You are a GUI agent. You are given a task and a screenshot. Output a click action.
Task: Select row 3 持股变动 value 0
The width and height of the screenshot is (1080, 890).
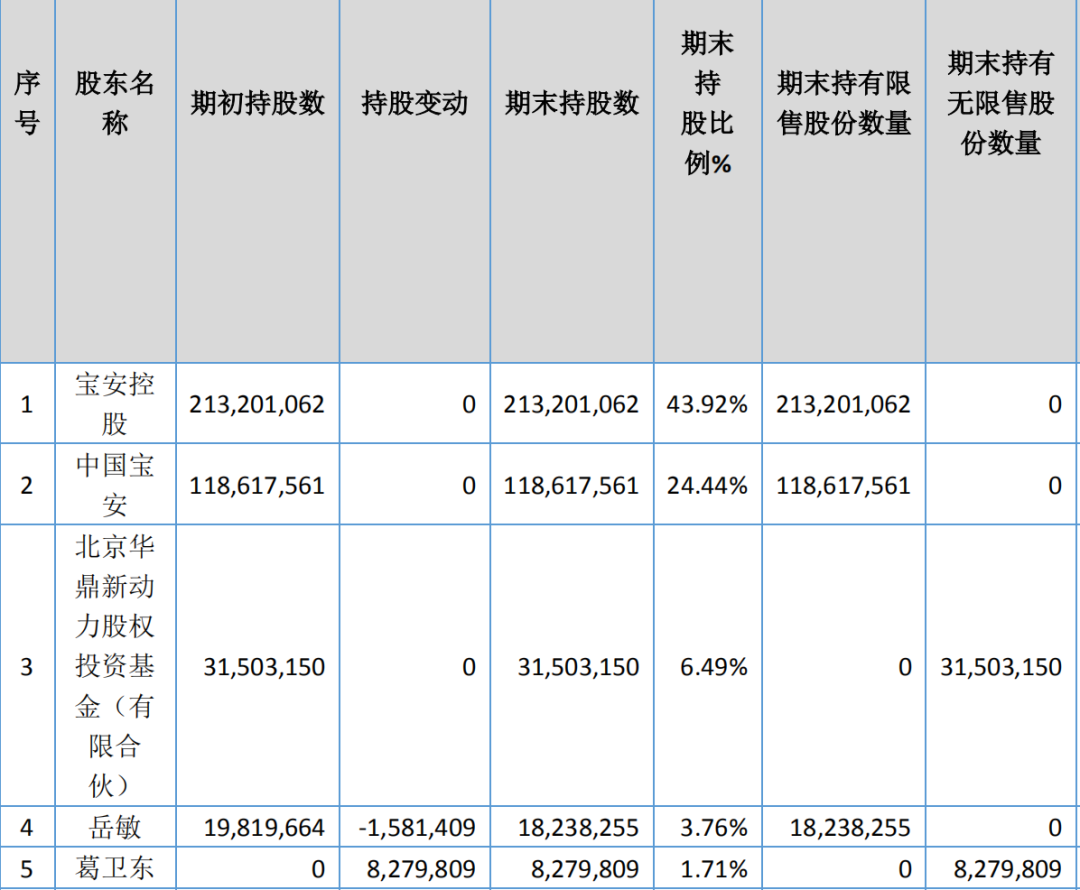[469, 667]
